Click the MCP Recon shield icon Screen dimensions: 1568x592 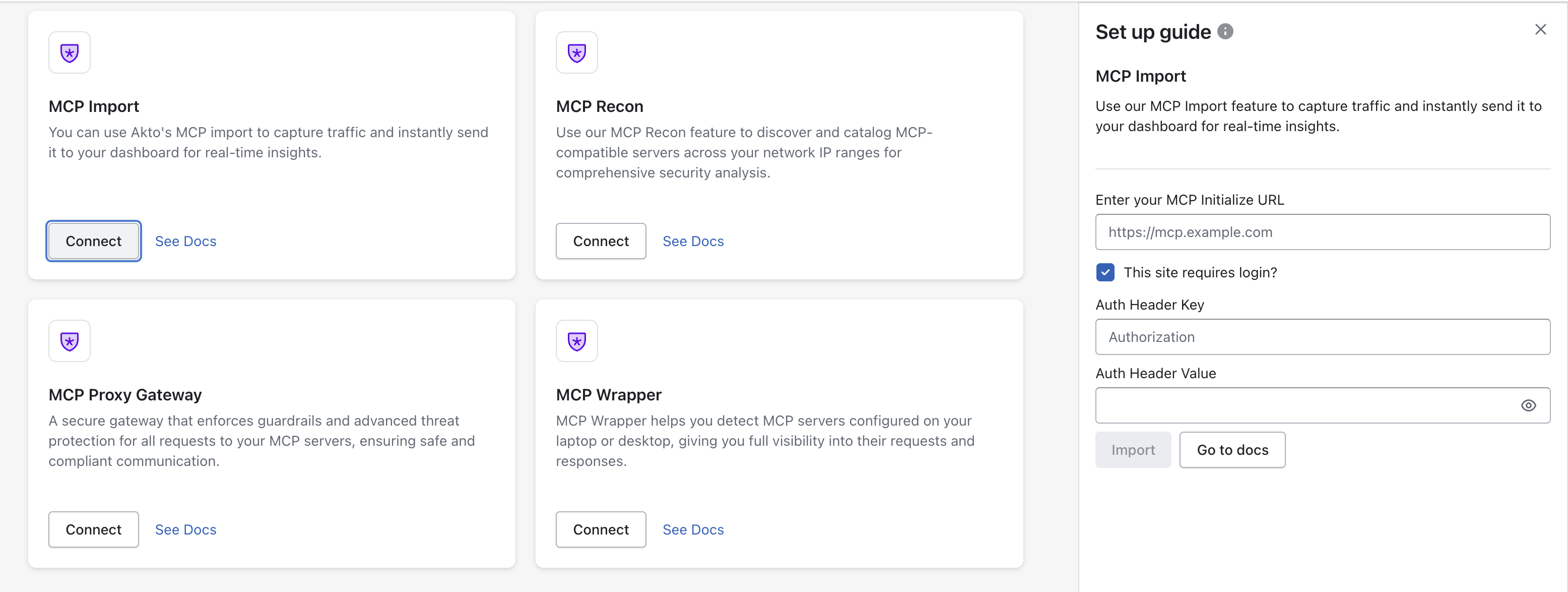(x=576, y=53)
